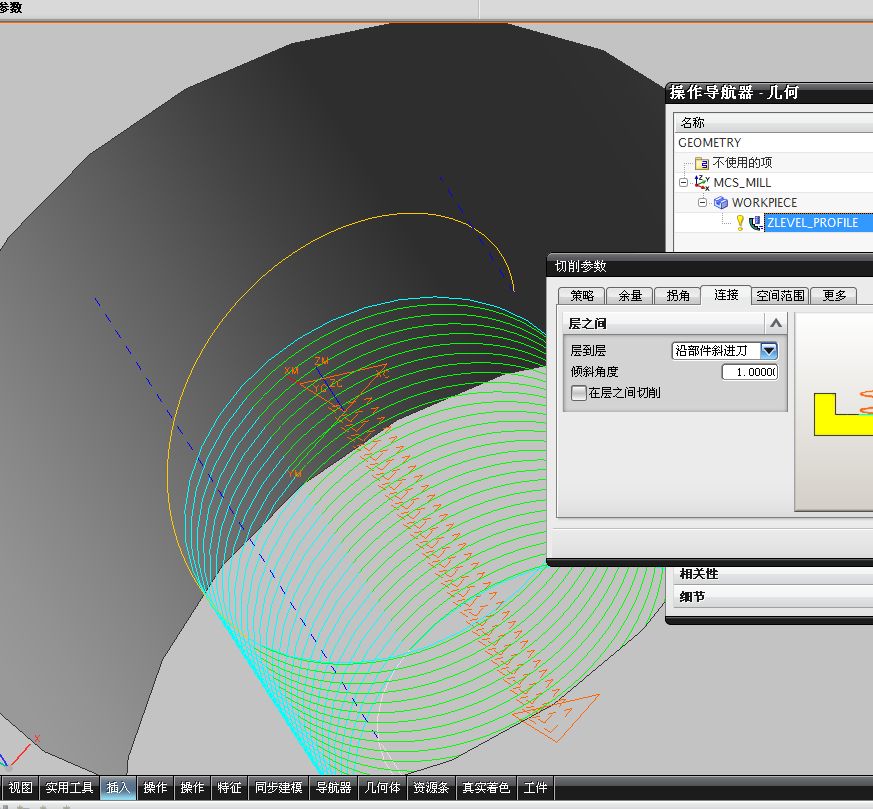This screenshot has height=809, width=873.
Task: Select the MCS_MILL tree item
Action: click(742, 183)
